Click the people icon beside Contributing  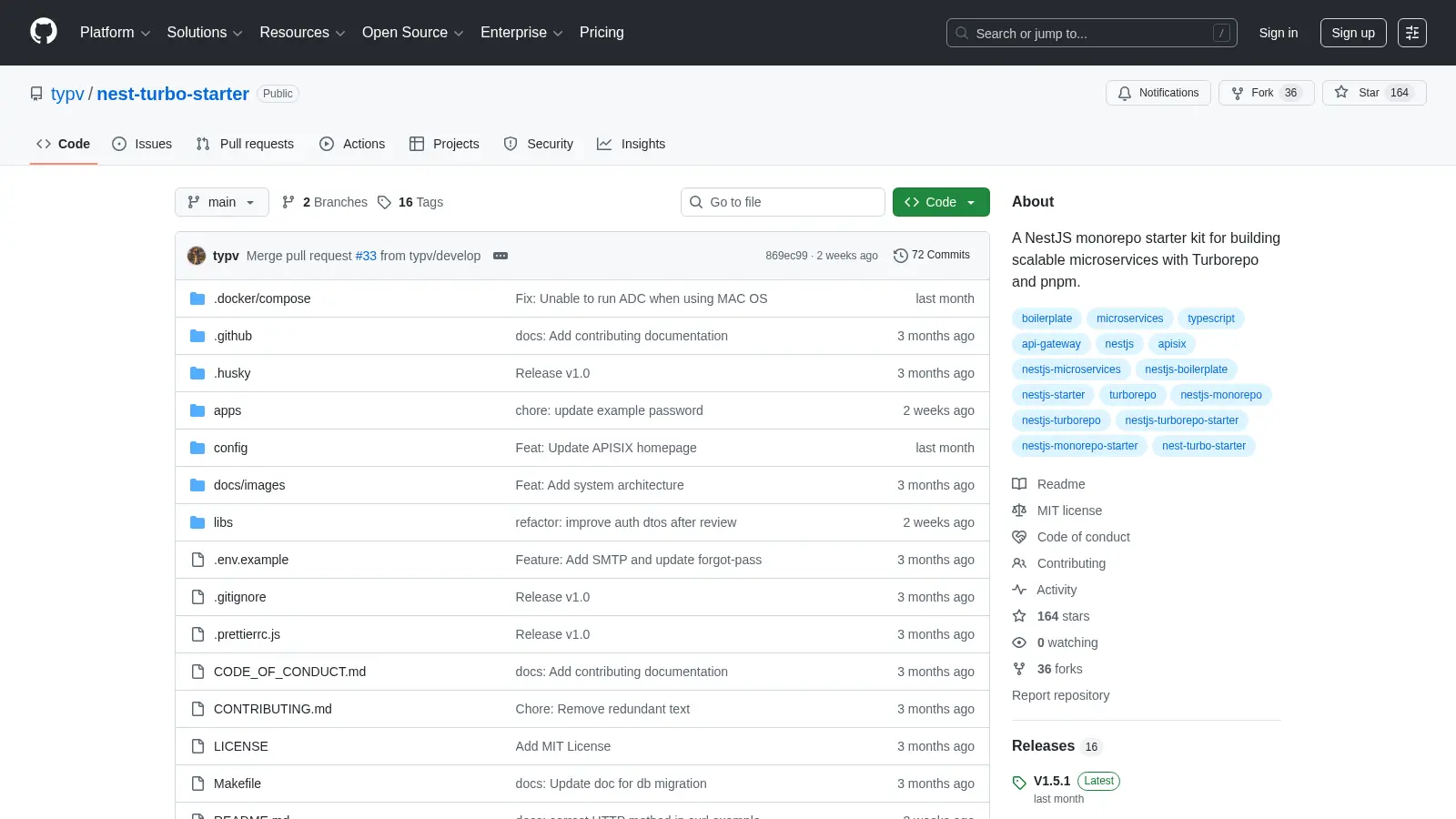1019,563
